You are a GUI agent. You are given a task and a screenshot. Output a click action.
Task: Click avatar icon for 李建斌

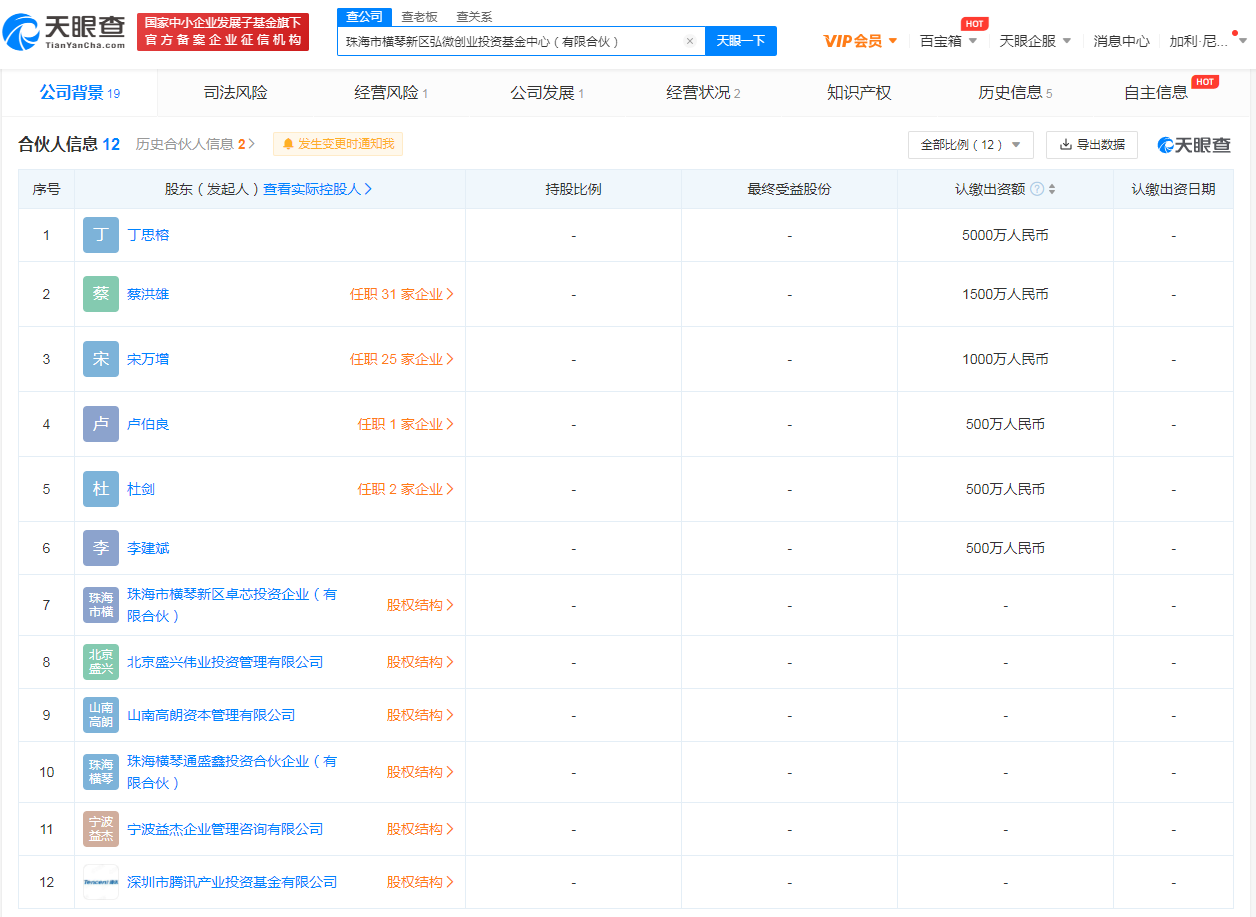coord(101,548)
